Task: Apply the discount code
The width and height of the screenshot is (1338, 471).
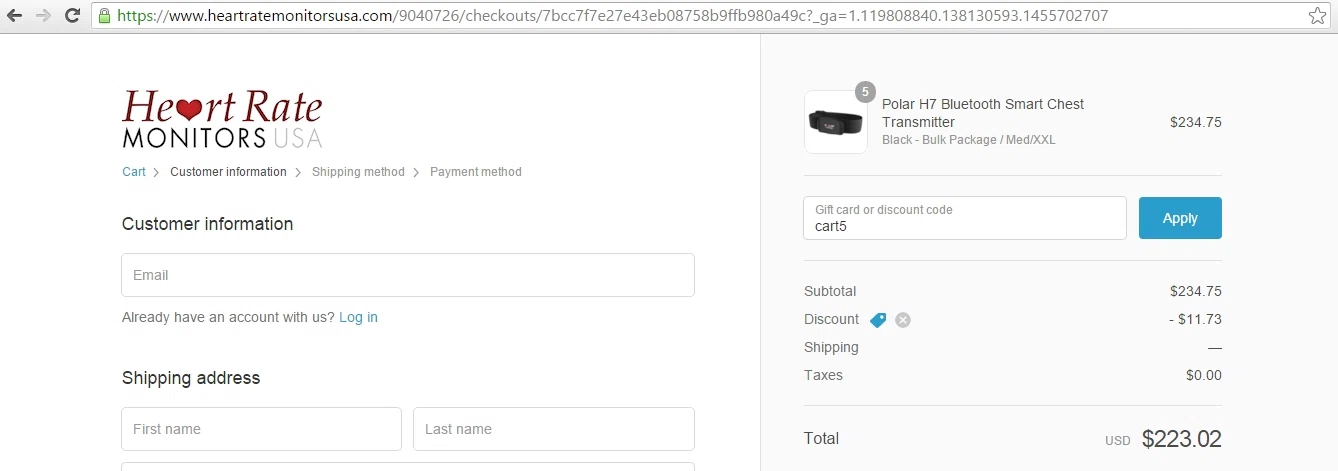Action: (x=1180, y=218)
